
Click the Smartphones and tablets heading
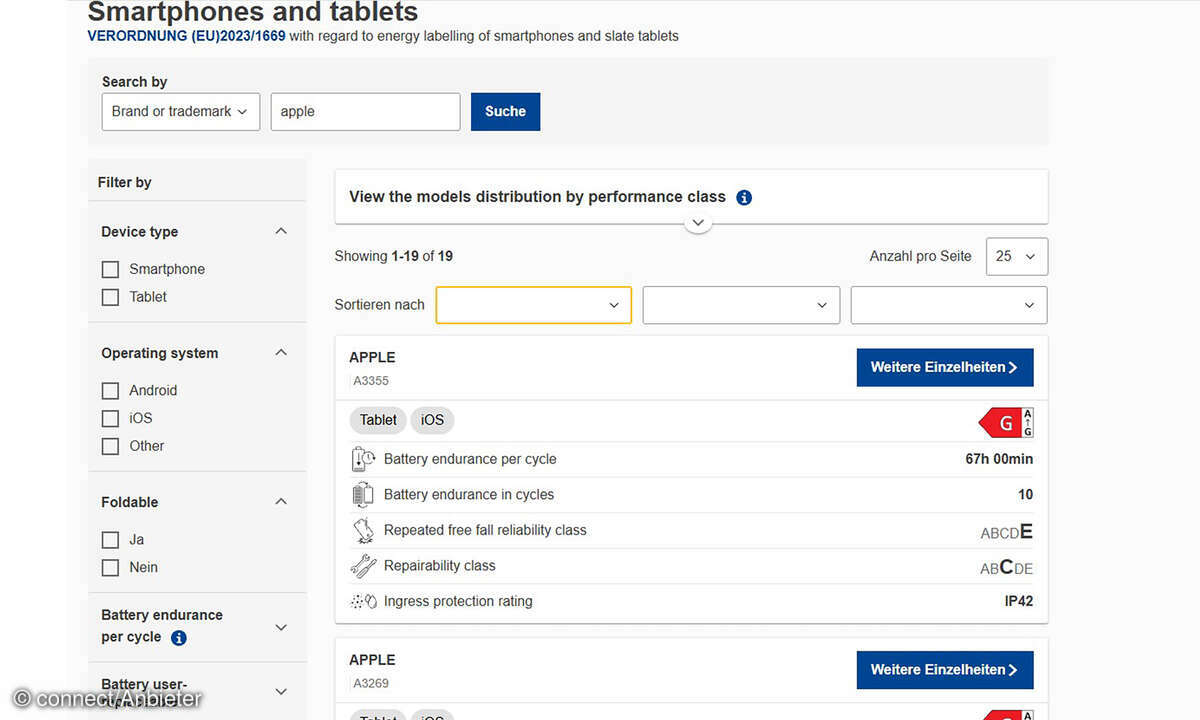tap(253, 12)
